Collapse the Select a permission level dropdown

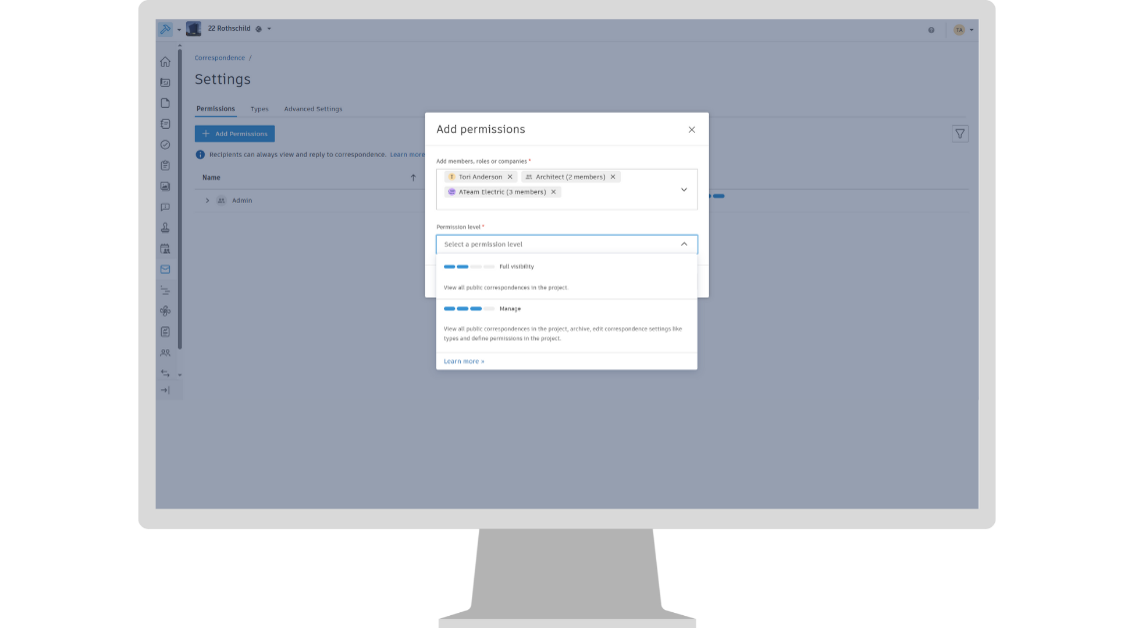[x=683, y=245]
